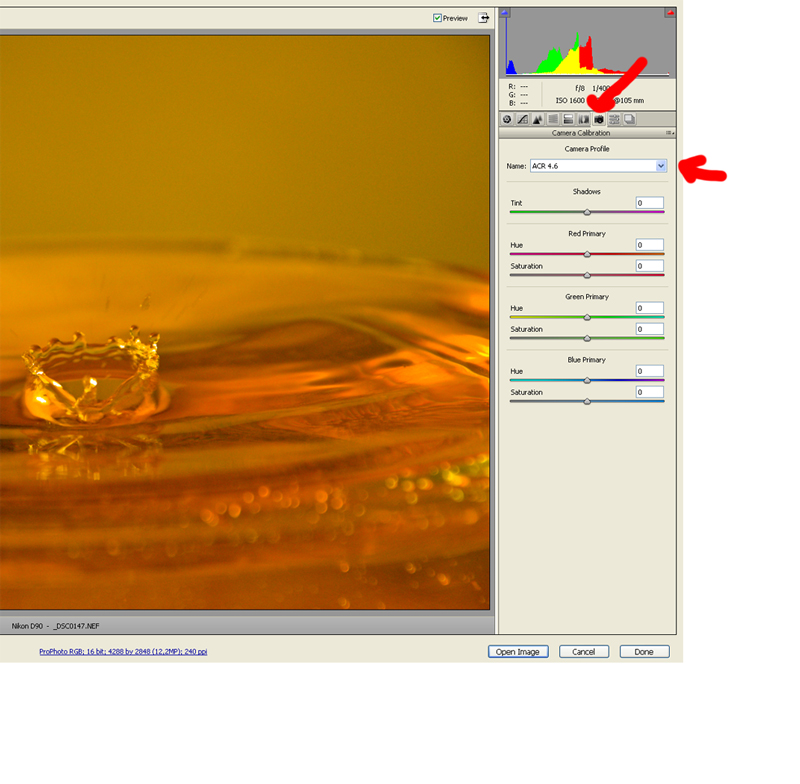This screenshot has height=784, width=800.
Task: Open the Split Toning panel icon
Action: point(568,119)
